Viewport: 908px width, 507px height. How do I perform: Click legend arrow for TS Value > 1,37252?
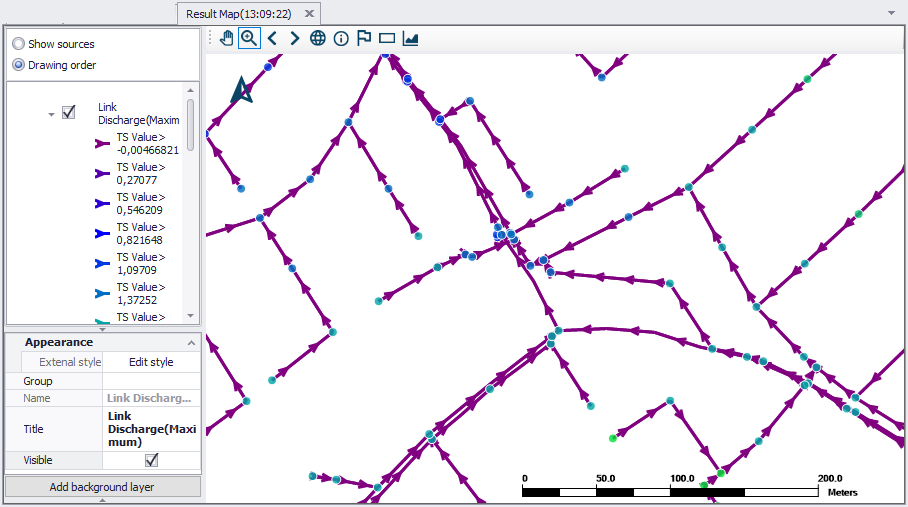pyautogui.click(x=102, y=293)
